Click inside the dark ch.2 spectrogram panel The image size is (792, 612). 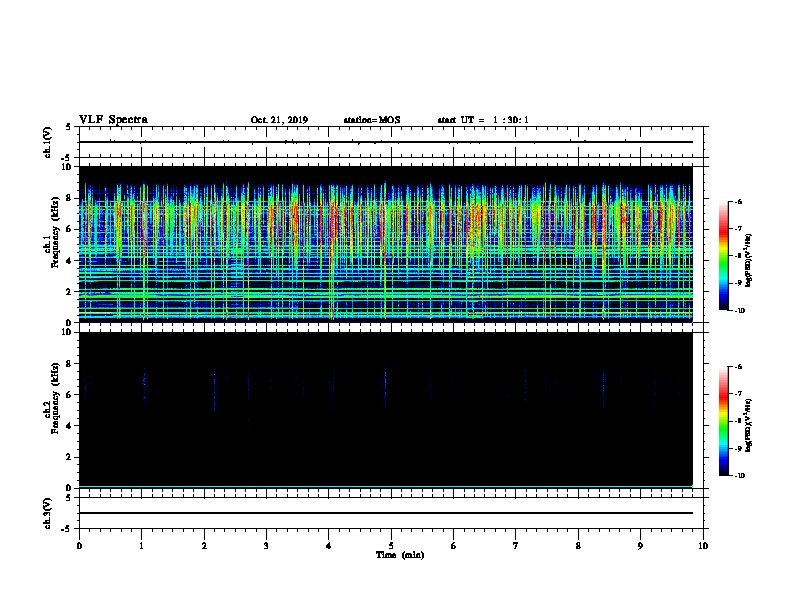click(x=385, y=410)
